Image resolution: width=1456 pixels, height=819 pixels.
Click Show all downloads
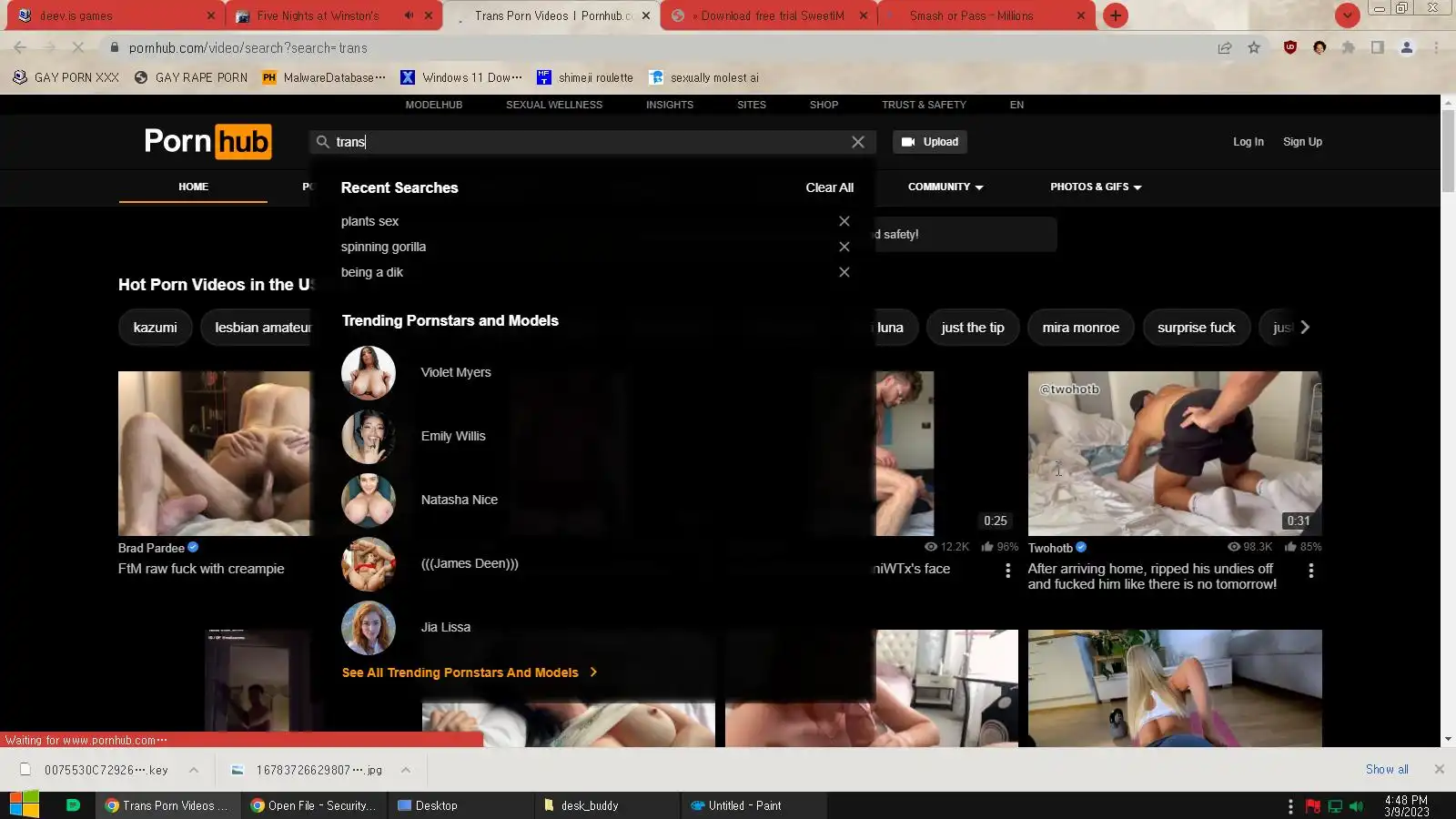pyautogui.click(x=1387, y=769)
